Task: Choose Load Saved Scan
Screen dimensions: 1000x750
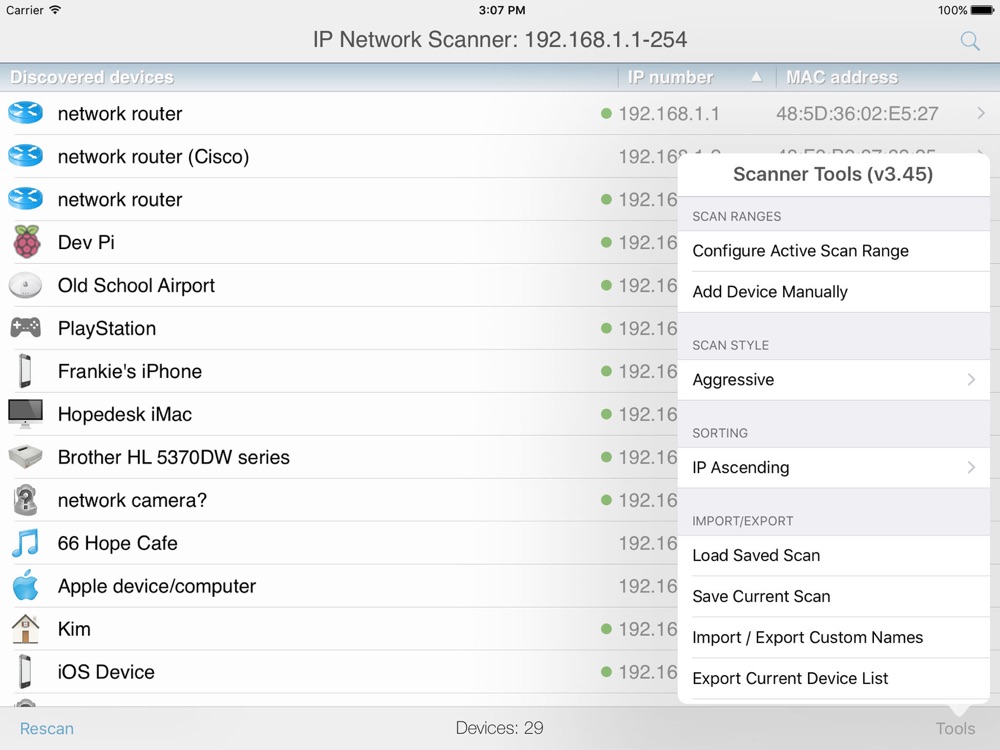Action: point(833,555)
